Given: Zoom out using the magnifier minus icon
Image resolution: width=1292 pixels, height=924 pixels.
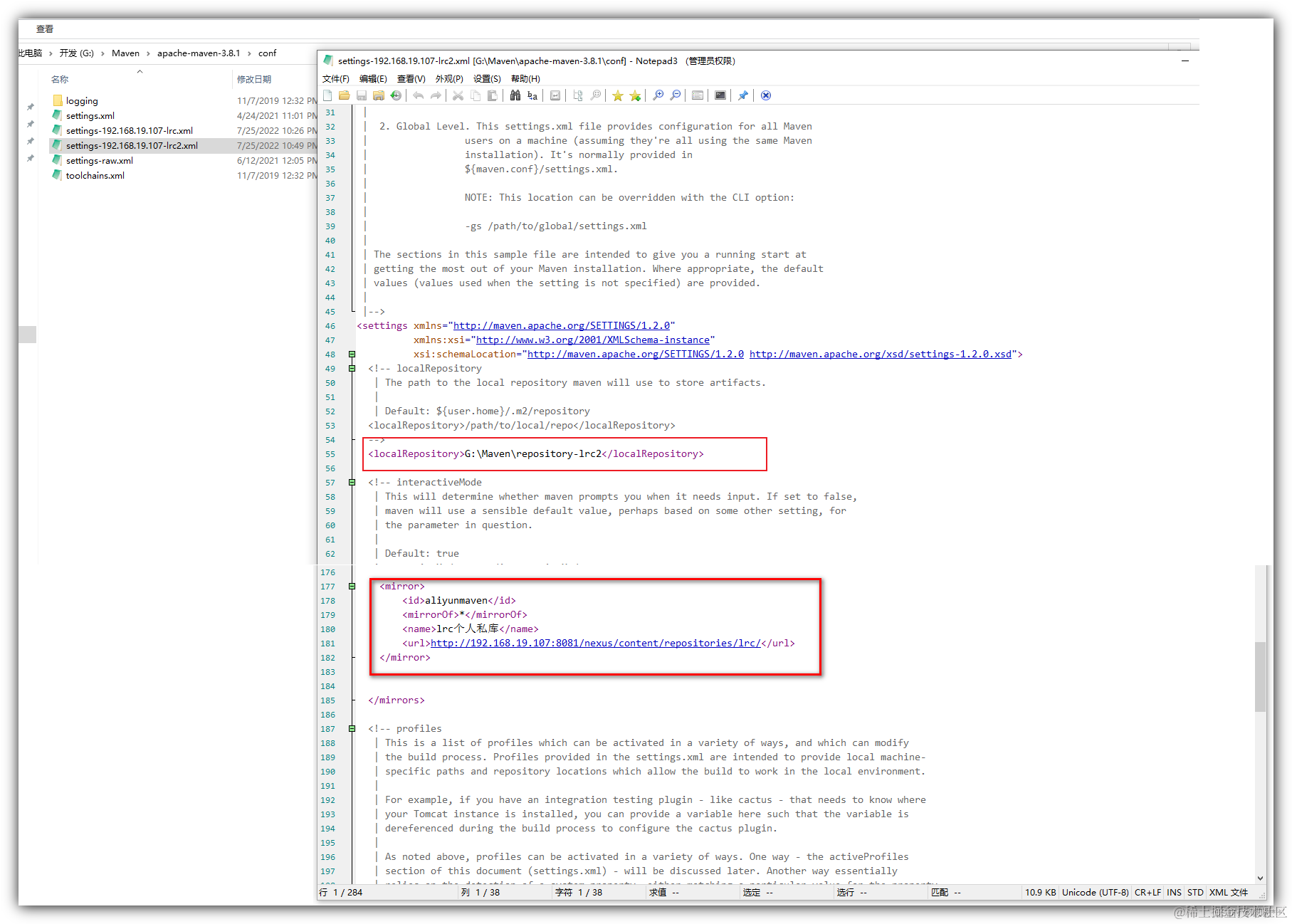Looking at the screenshot, I should pos(676,95).
